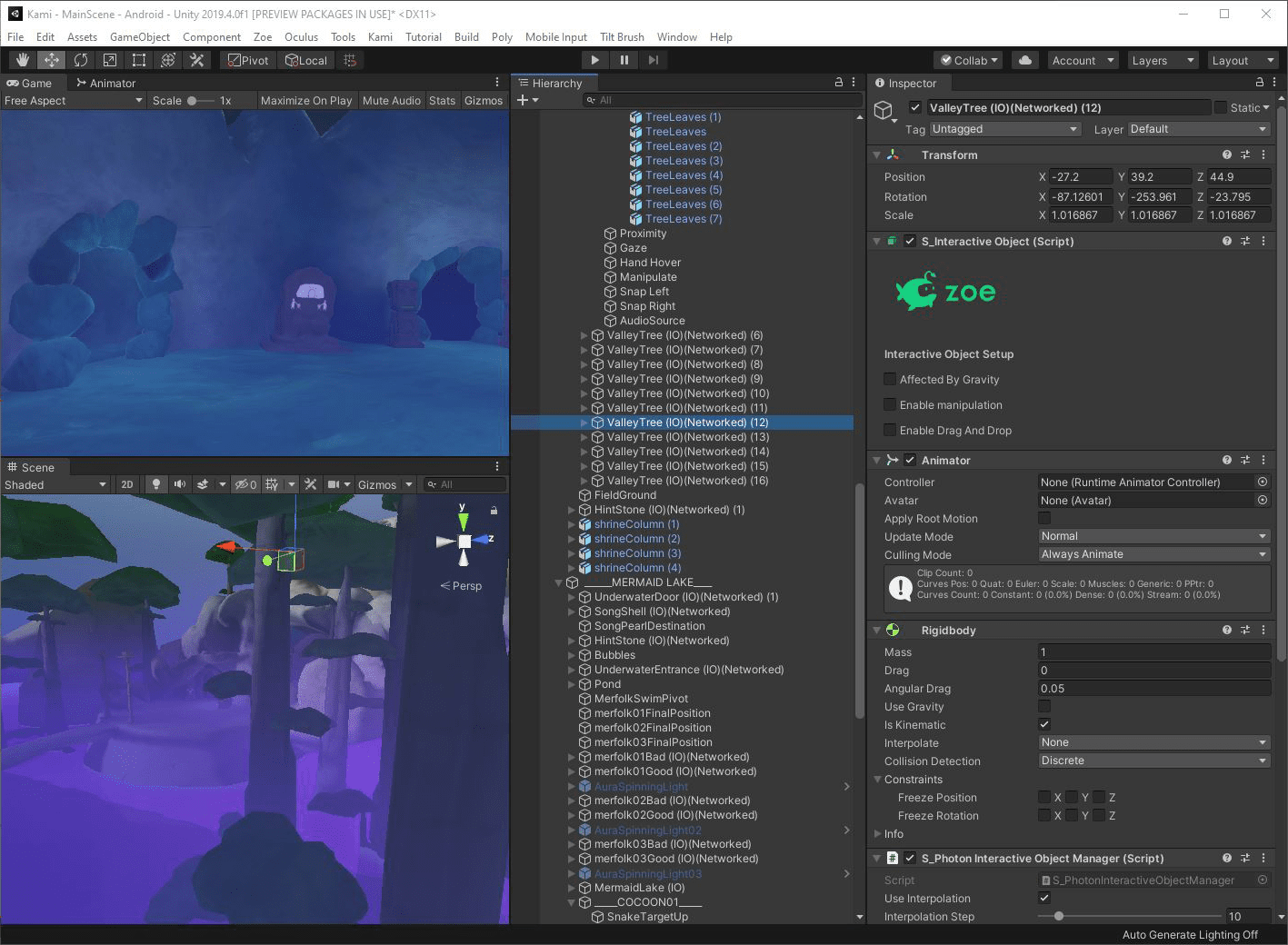
Task: Toggle Maximize On Play button
Action: point(305,100)
